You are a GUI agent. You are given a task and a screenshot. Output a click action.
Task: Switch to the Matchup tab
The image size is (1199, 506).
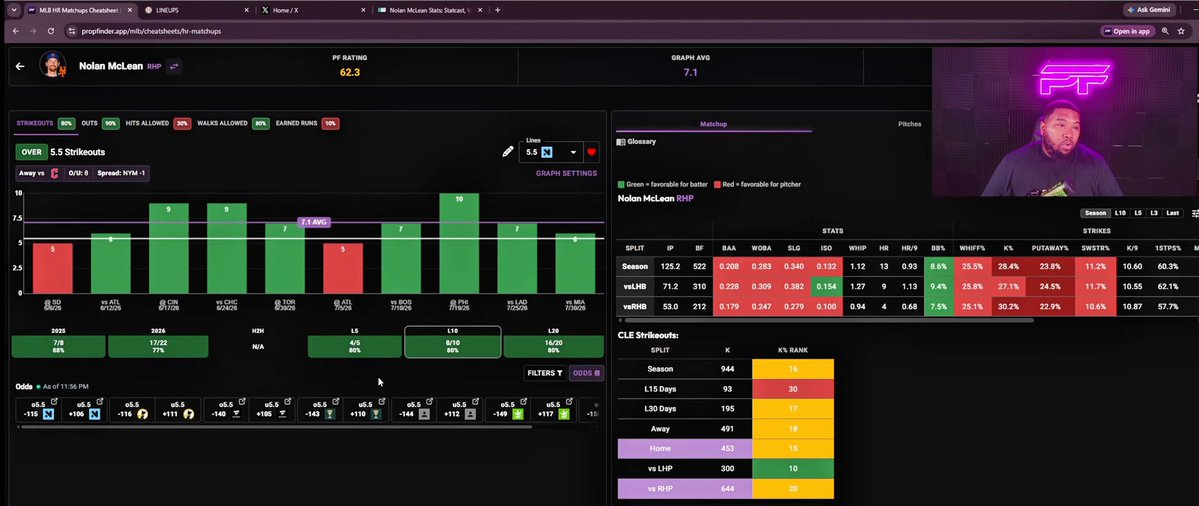(x=713, y=124)
